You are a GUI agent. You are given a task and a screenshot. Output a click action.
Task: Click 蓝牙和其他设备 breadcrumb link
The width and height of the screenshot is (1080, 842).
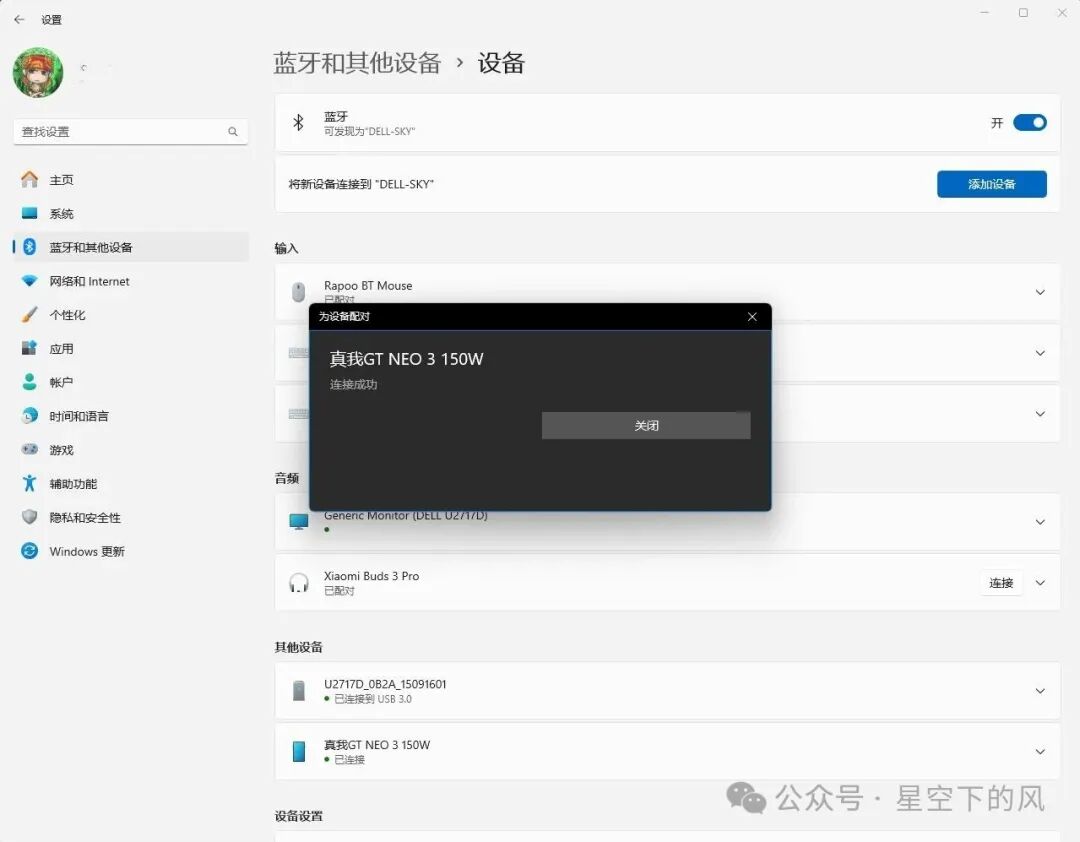[357, 63]
